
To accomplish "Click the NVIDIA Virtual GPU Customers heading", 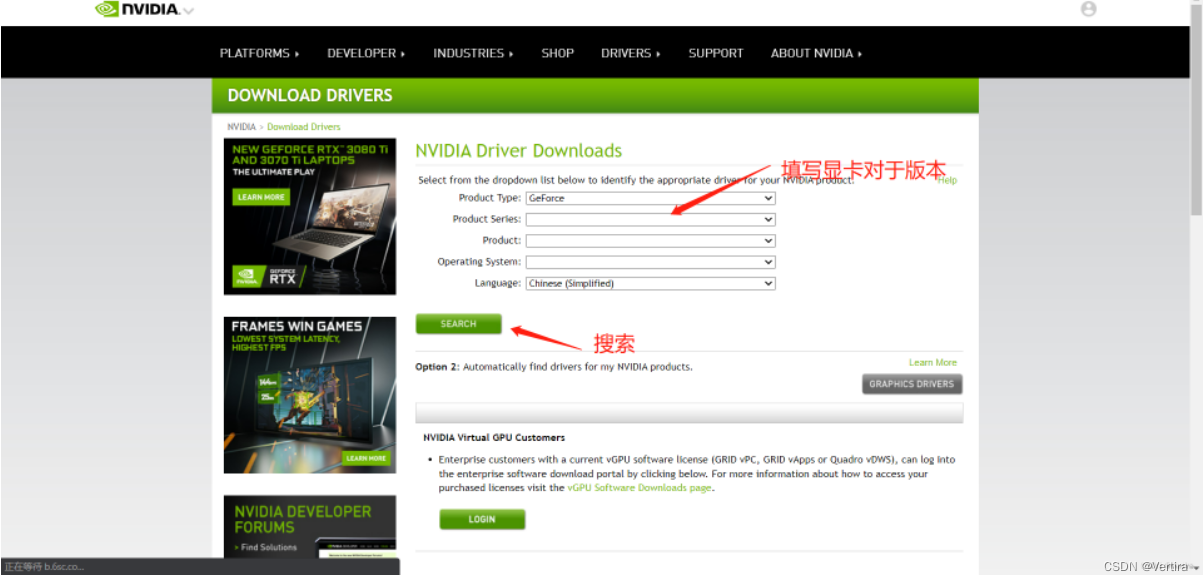I will click(494, 437).
